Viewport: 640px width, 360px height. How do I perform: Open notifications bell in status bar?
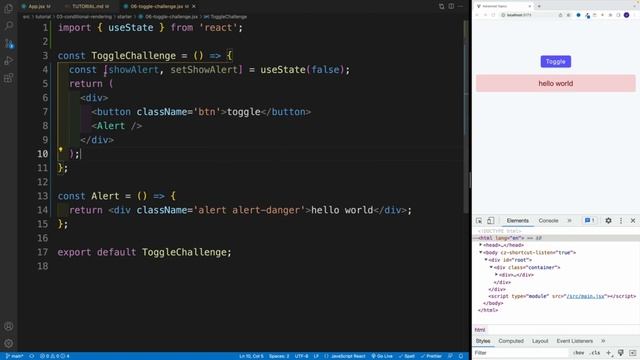pyautogui.click(x=461, y=356)
